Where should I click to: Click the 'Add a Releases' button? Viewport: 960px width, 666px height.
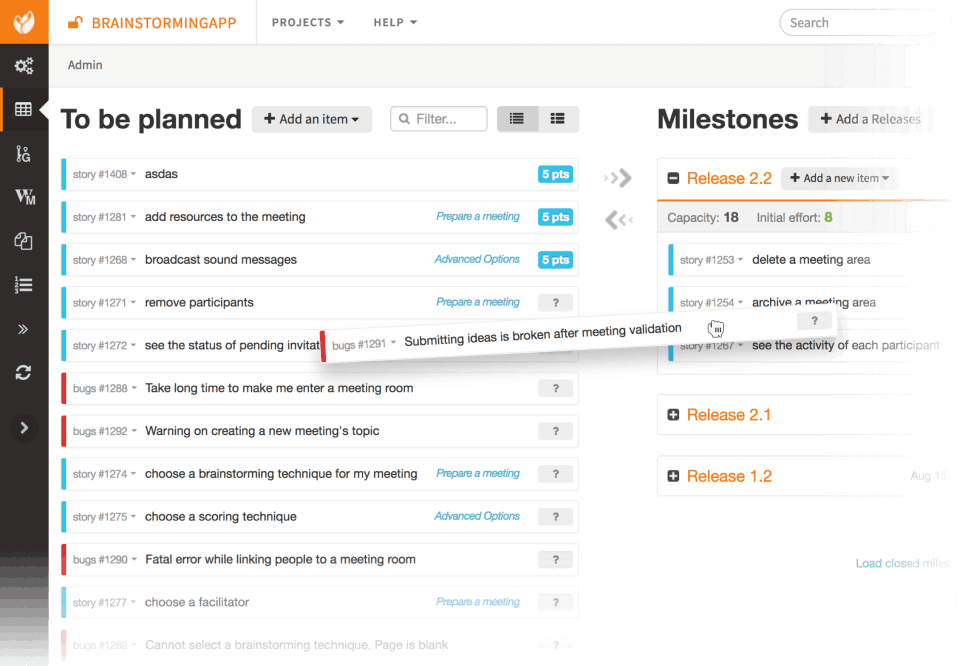[x=870, y=119]
